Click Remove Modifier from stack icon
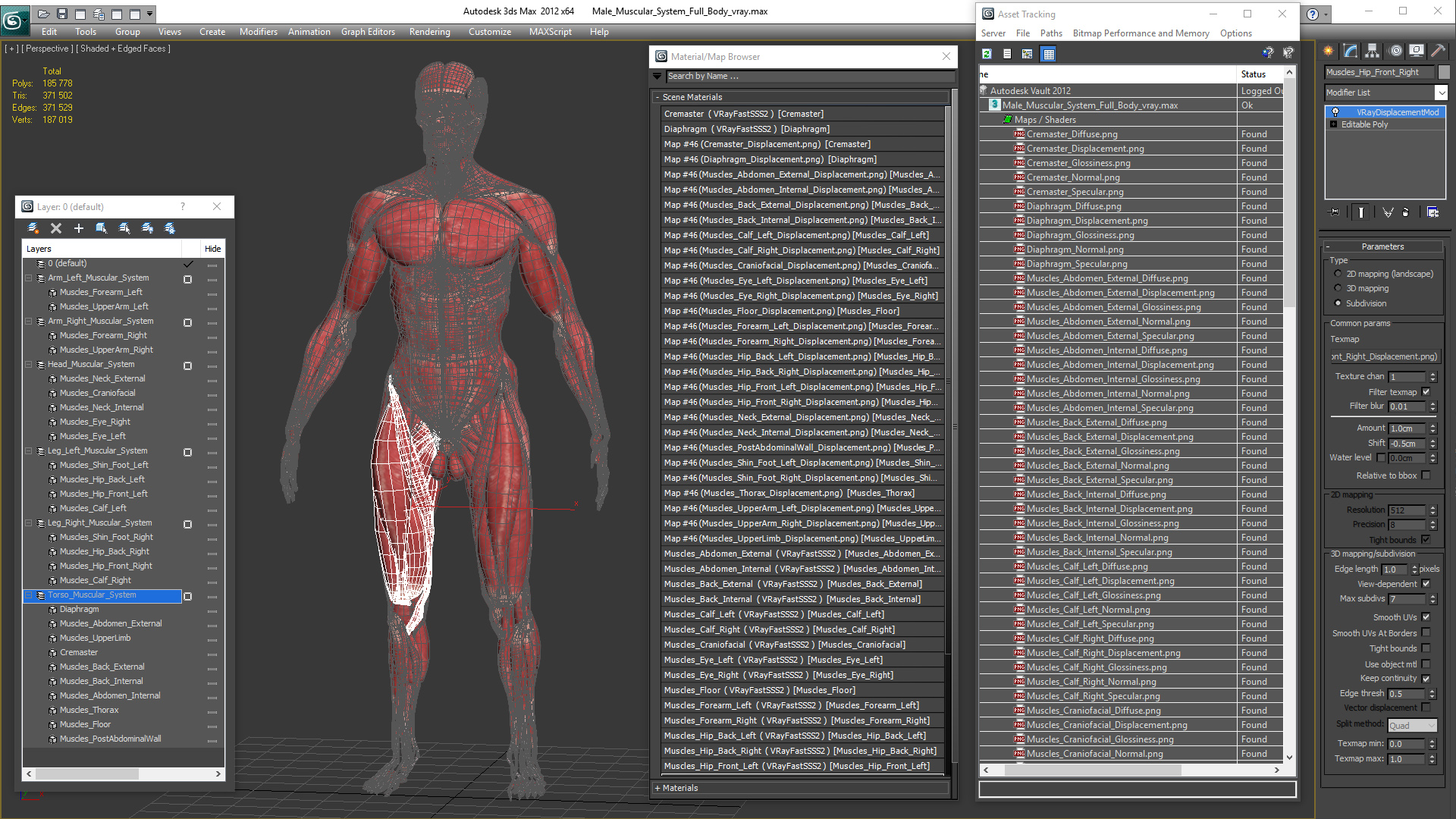The image size is (1456, 819). [1406, 212]
